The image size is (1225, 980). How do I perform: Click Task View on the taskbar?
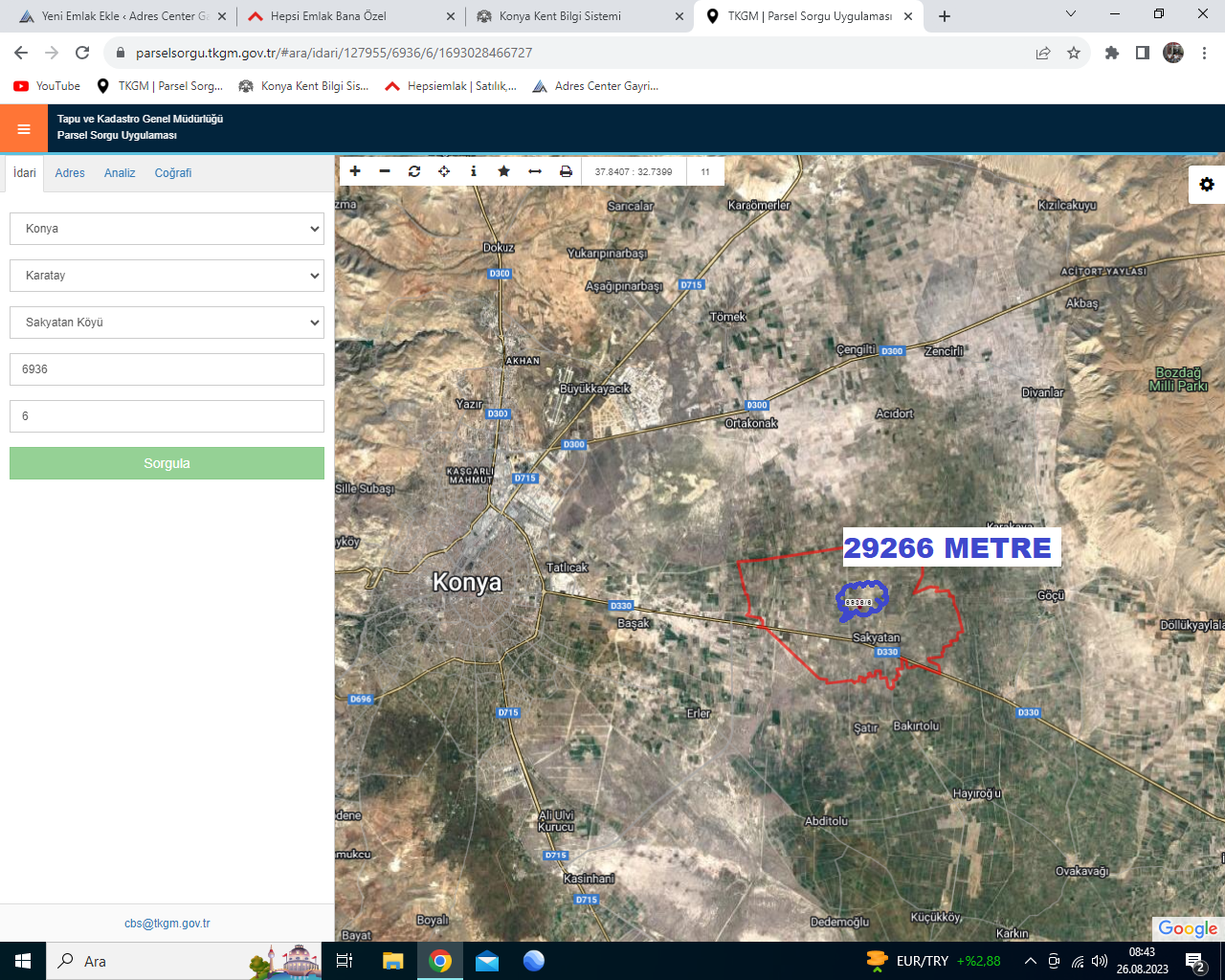(x=345, y=961)
